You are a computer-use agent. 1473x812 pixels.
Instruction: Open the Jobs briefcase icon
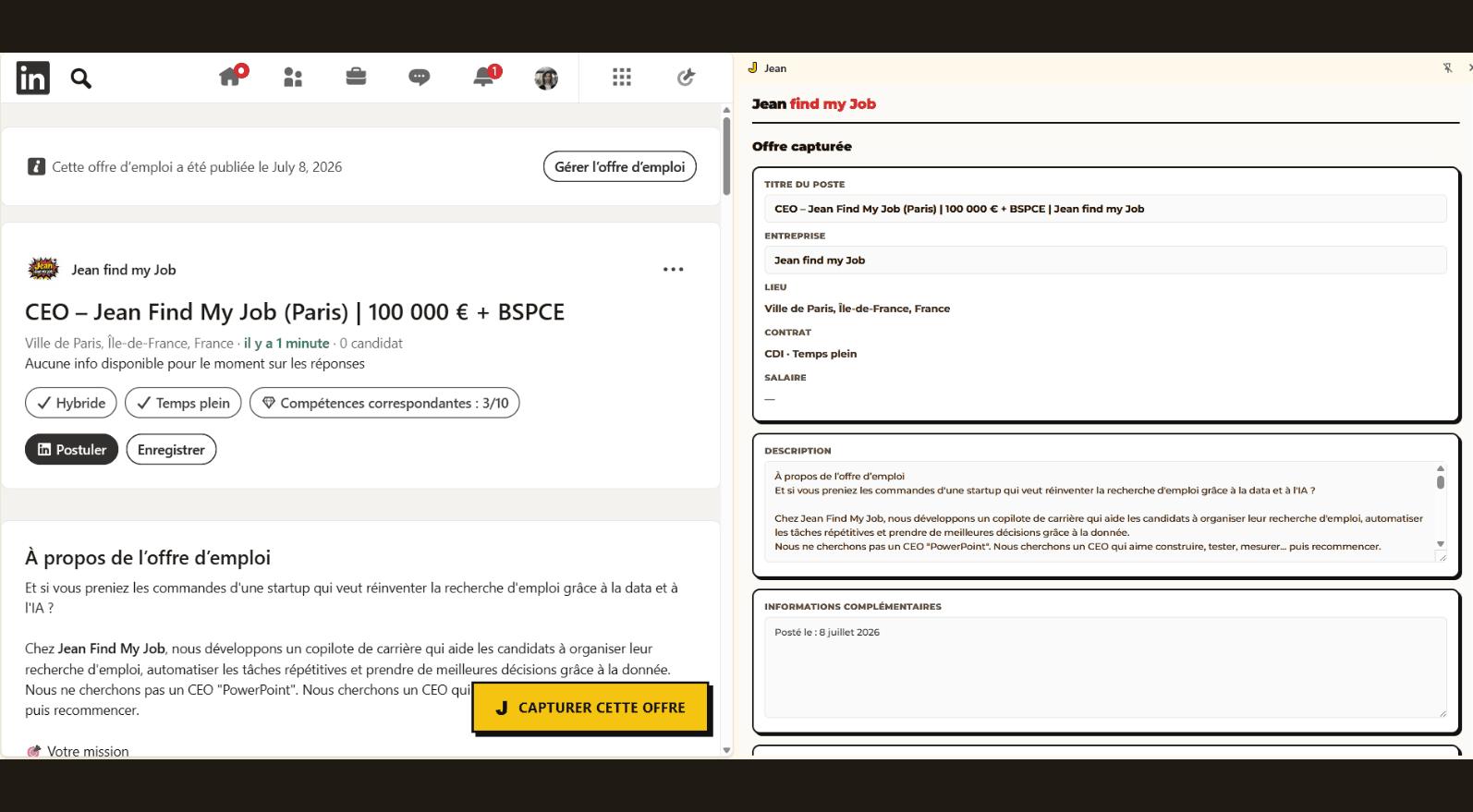356,77
